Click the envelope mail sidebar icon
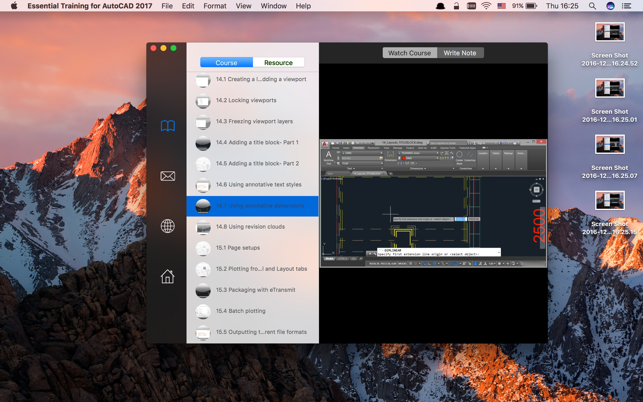Viewport: 643px width, 402px height. (167, 176)
